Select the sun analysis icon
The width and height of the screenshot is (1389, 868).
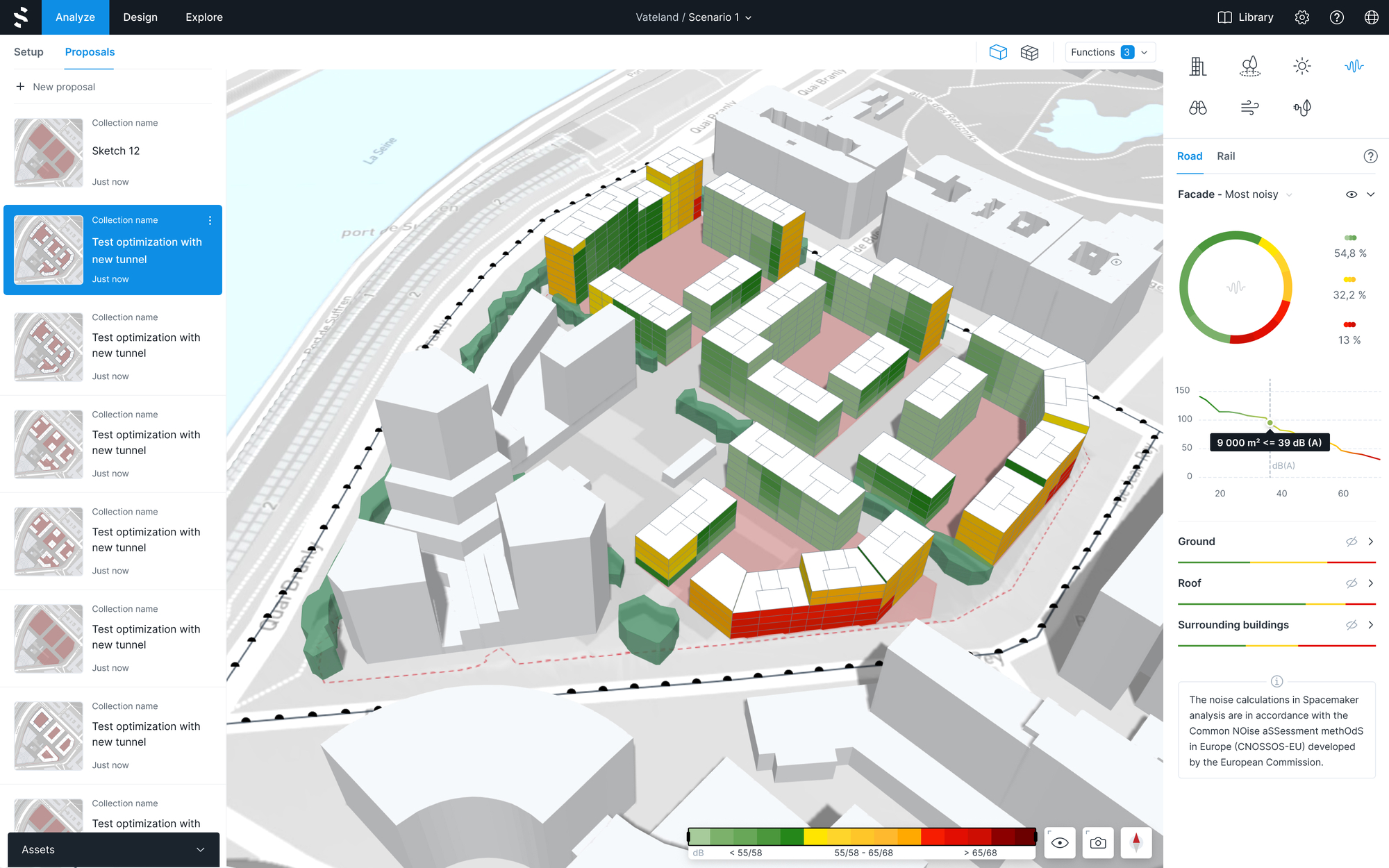coord(1301,66)
